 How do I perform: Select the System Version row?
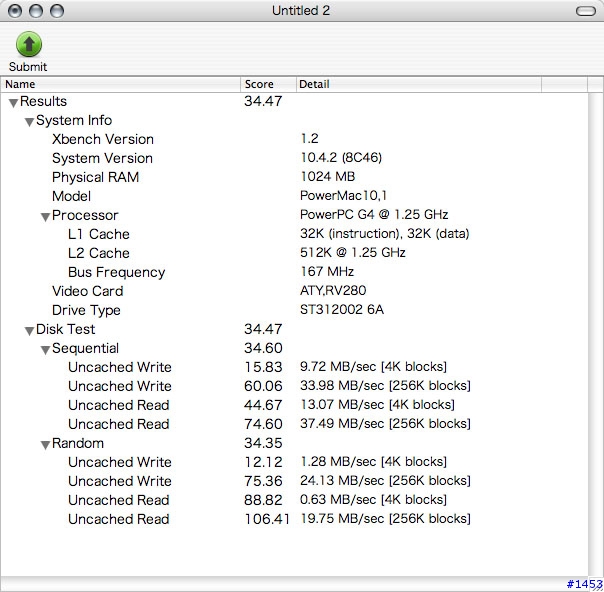(x=294, y=158)
